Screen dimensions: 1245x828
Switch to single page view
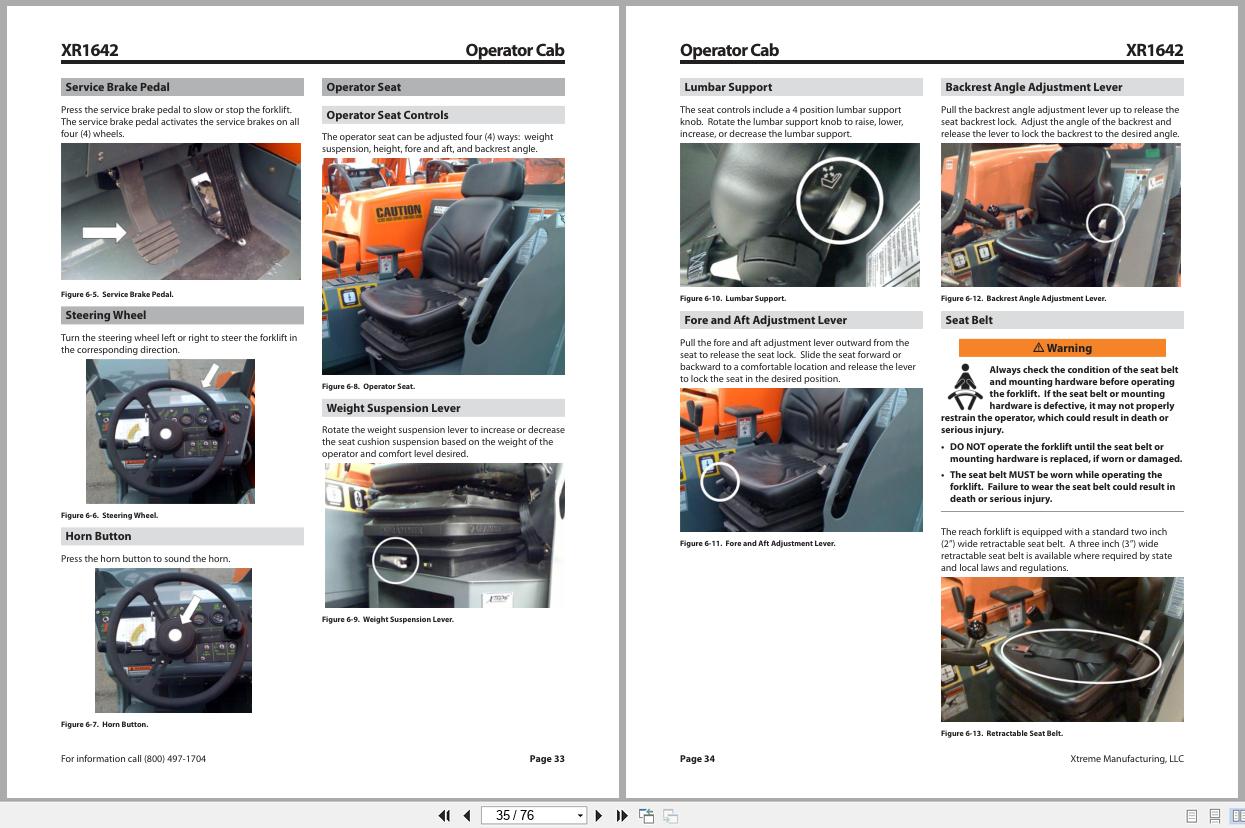pyautogui.click(x=1191, y=816)
